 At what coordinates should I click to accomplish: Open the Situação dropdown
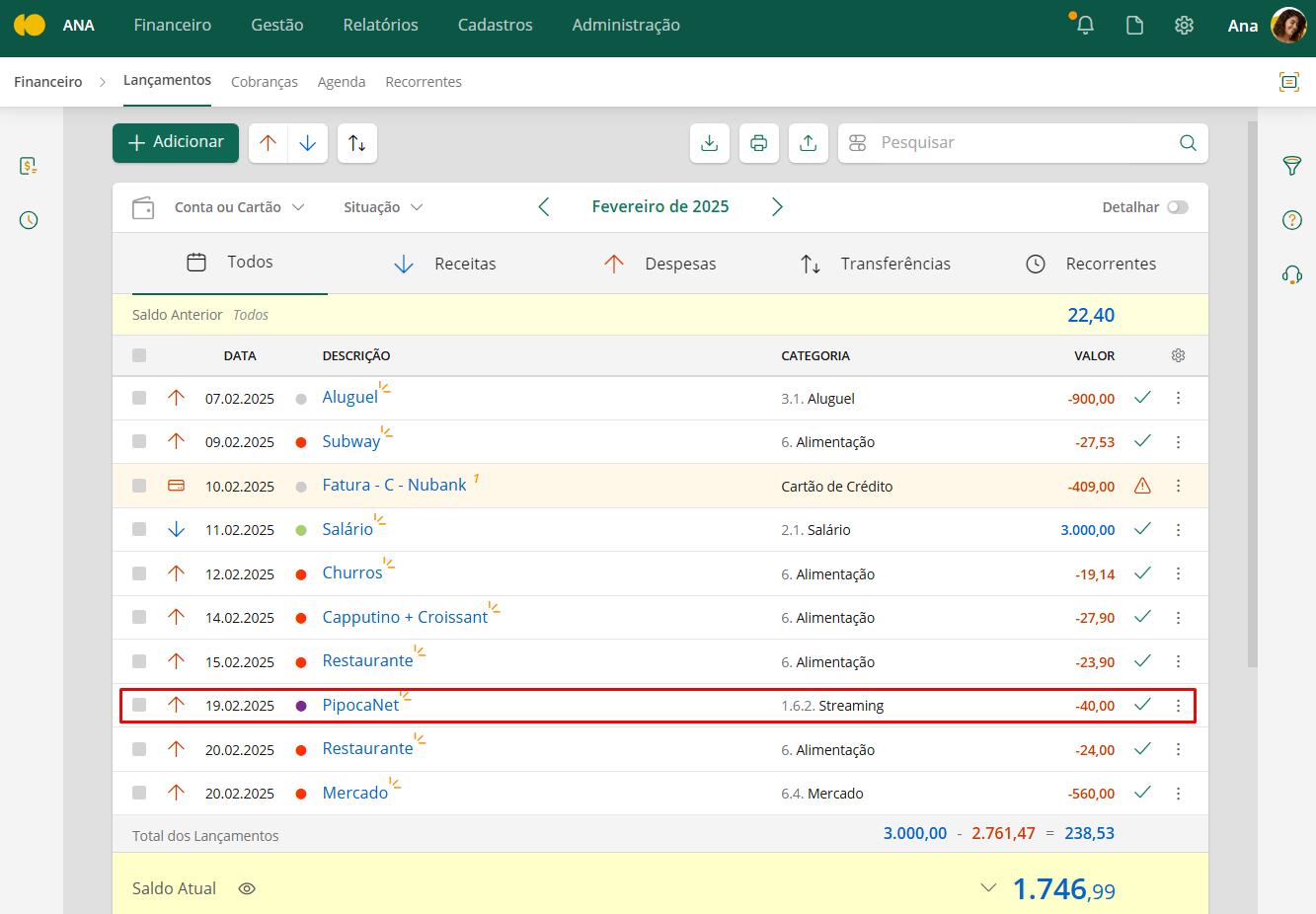383,207
